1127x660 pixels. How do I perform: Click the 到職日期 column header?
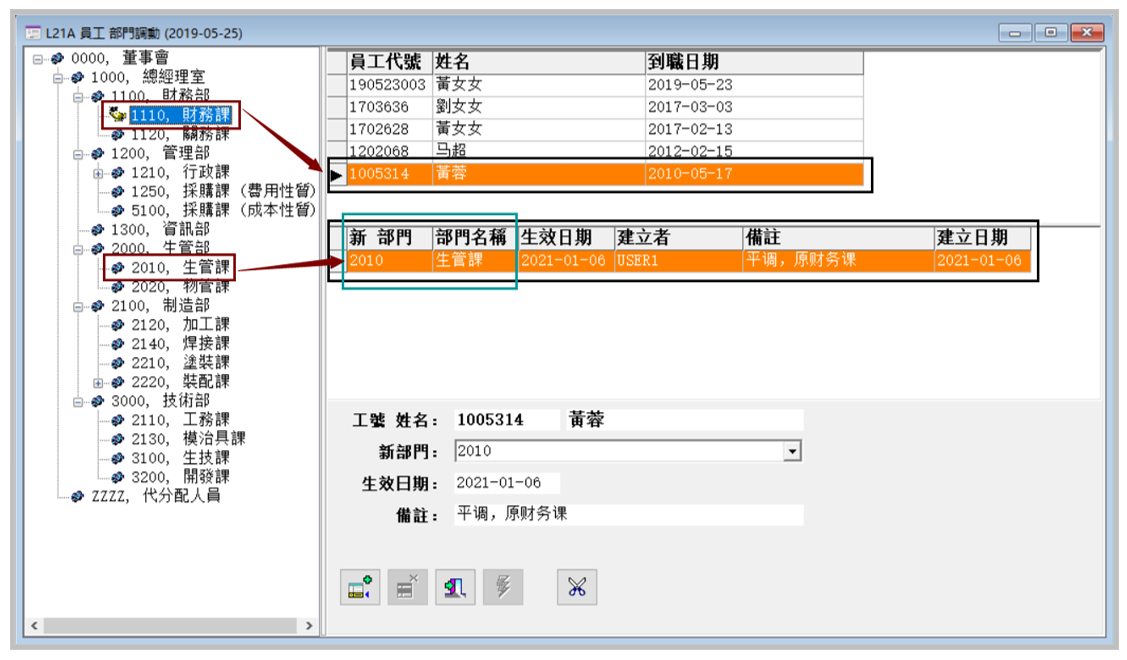[752, 63]
